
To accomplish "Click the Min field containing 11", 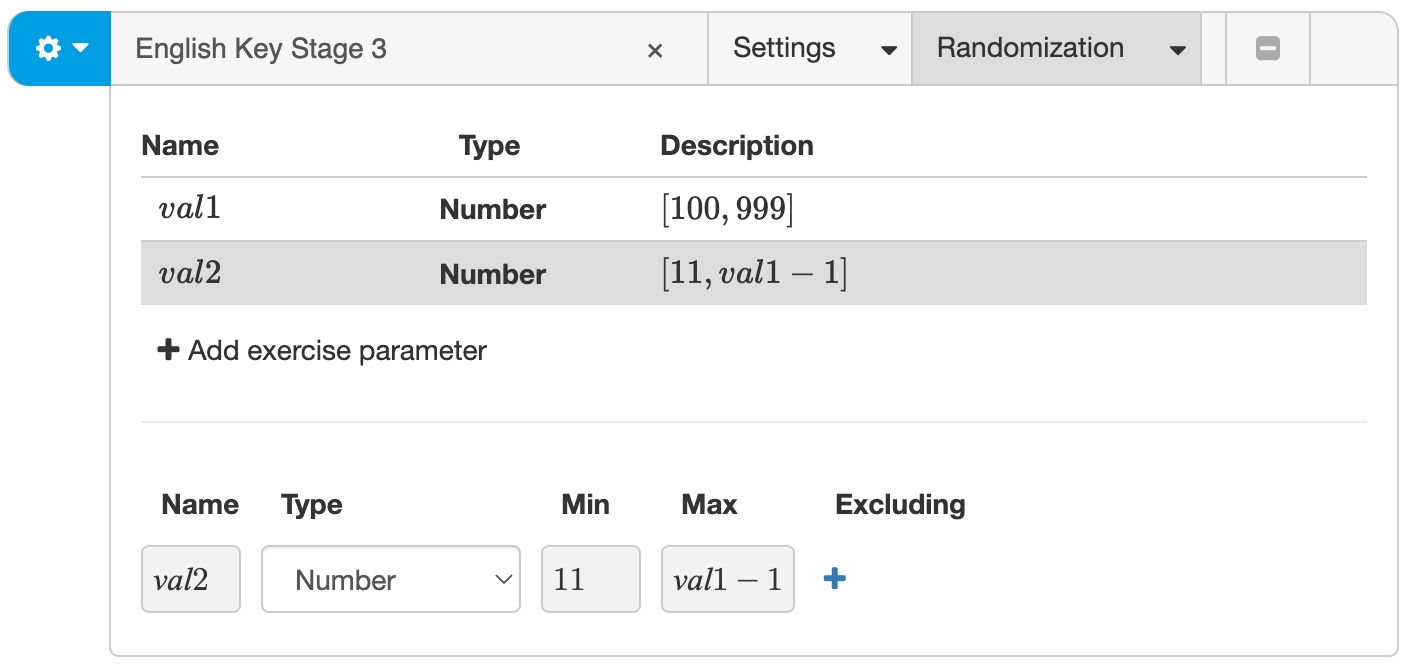I will pyautogui.click(x=590, y=578).
